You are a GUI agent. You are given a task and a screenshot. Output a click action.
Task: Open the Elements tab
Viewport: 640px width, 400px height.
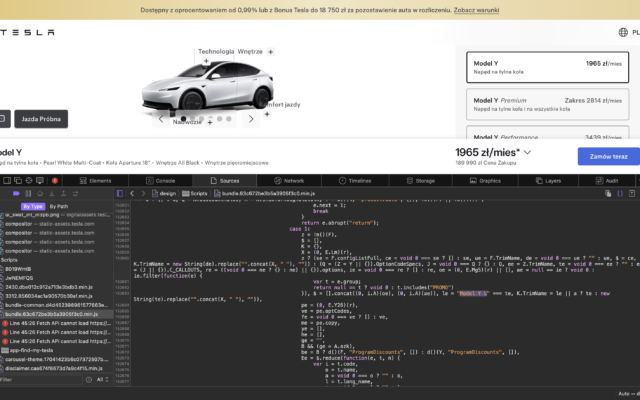point(96,180)
